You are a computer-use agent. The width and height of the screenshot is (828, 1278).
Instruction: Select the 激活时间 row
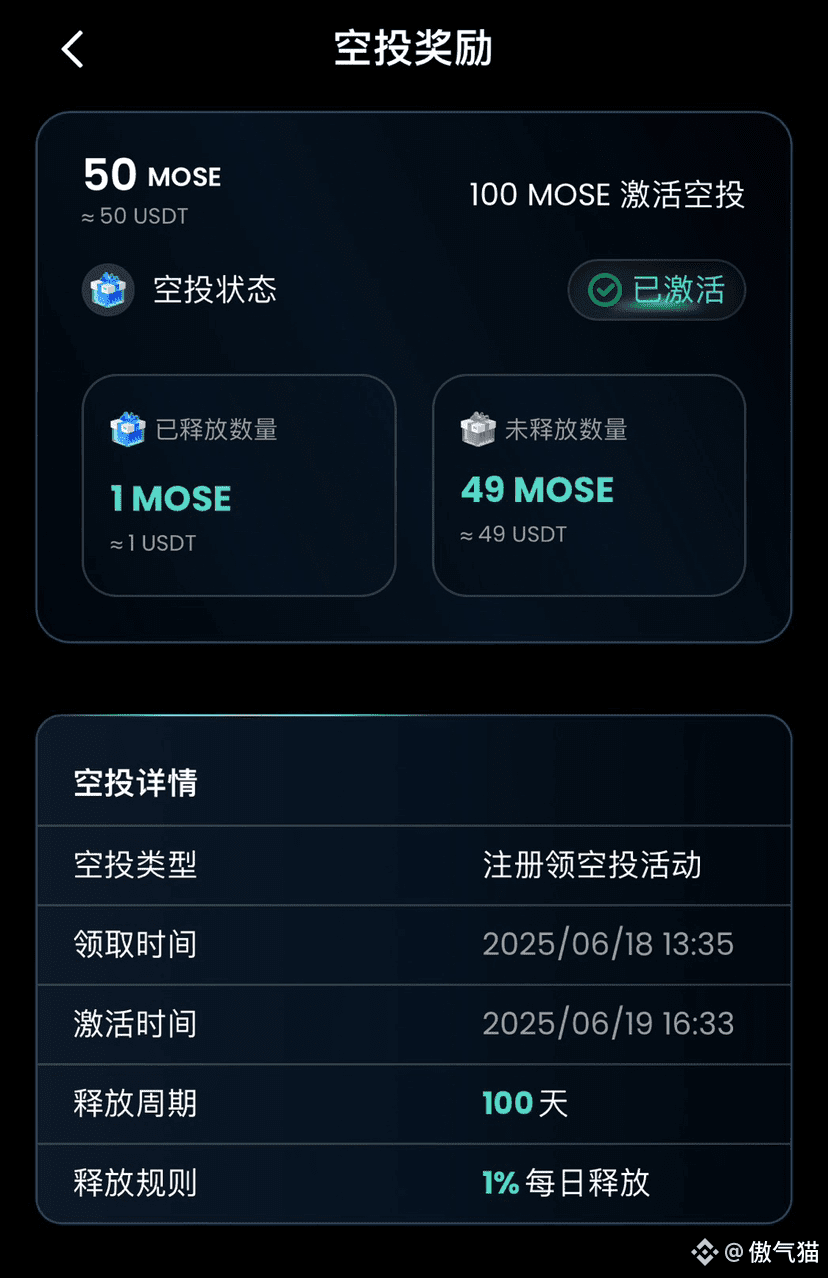(414, 1025)
